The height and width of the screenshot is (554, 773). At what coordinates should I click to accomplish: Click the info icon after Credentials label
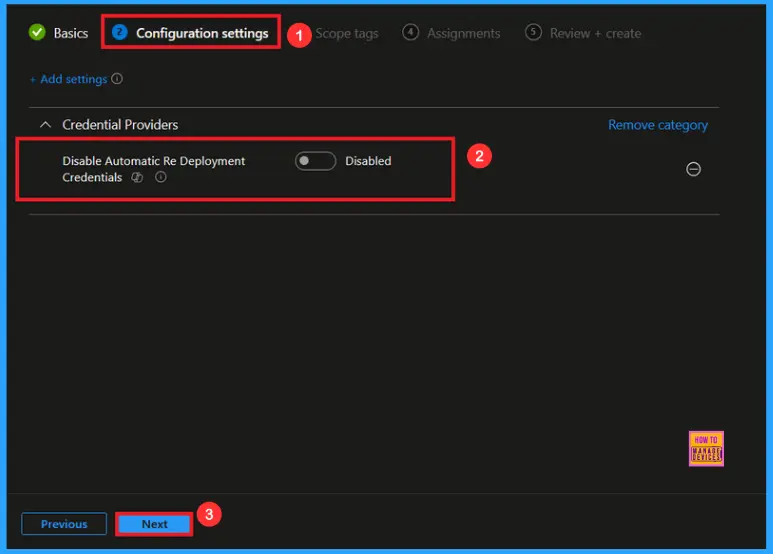[x=160, y=177]
